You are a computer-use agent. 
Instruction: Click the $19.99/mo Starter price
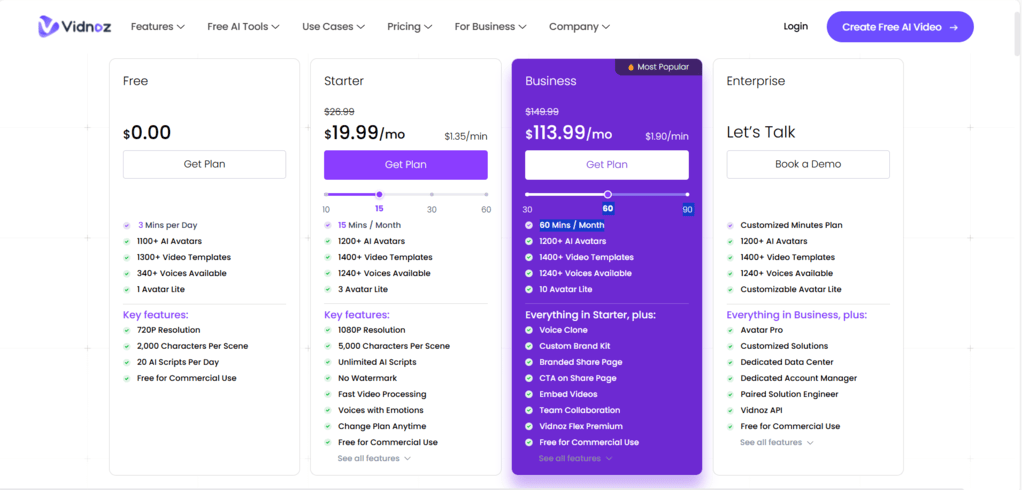[364, 133]
